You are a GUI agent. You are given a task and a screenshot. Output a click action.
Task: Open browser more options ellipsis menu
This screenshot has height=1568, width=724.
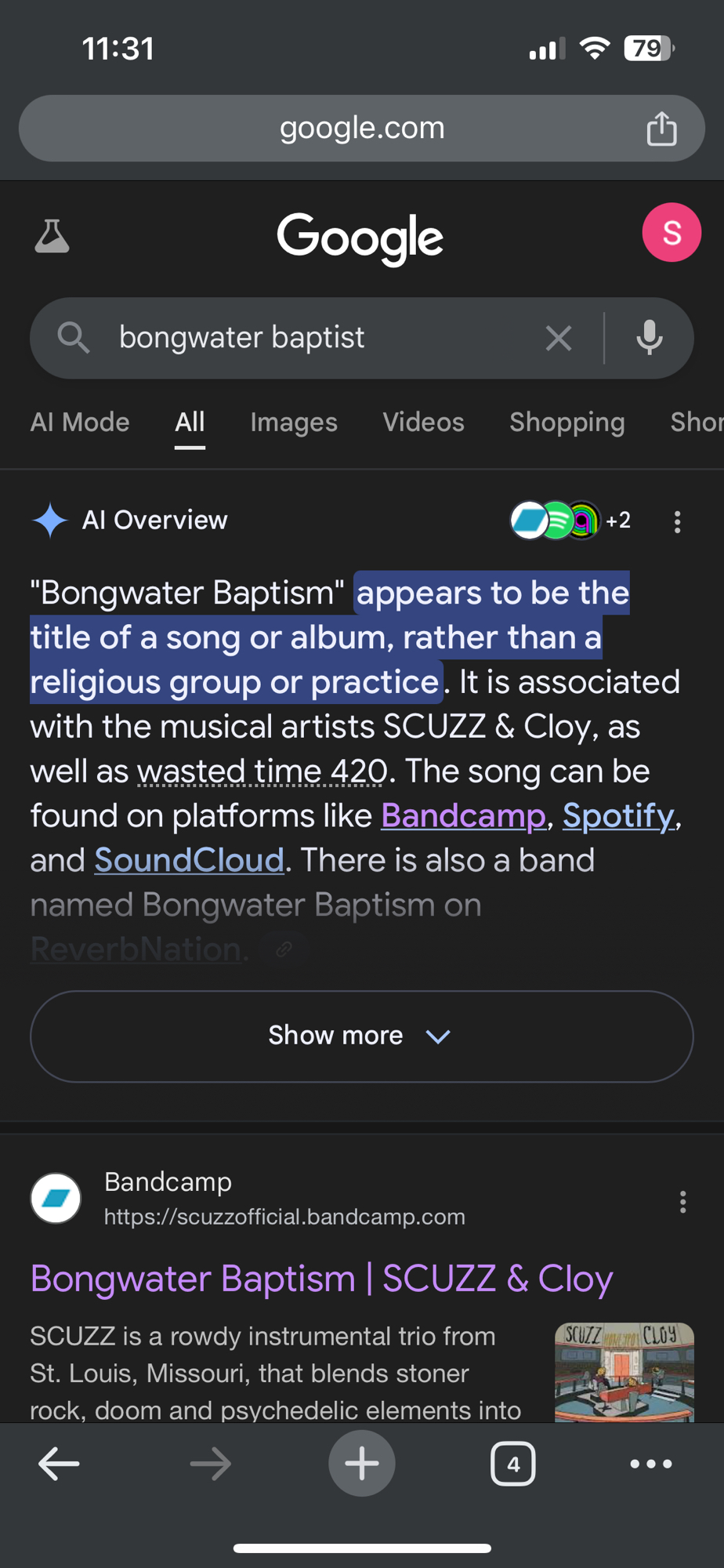[x=651, y=1464]
